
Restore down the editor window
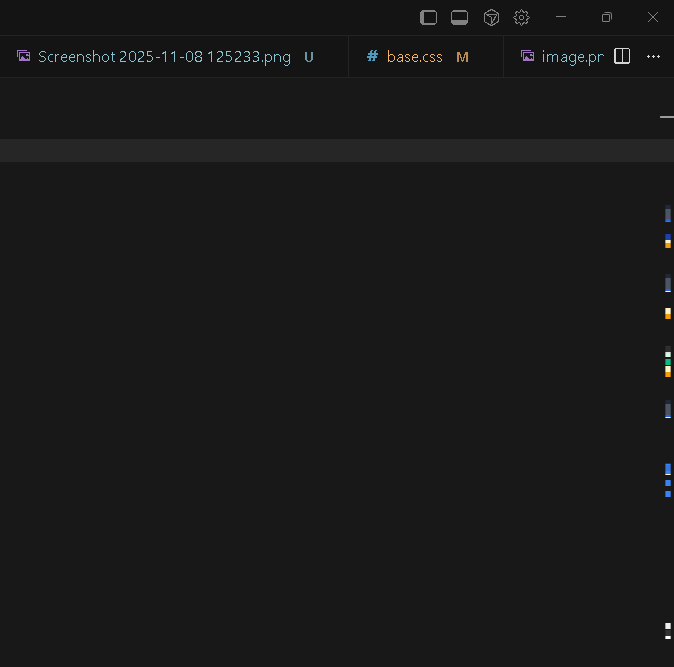point(606,17)
